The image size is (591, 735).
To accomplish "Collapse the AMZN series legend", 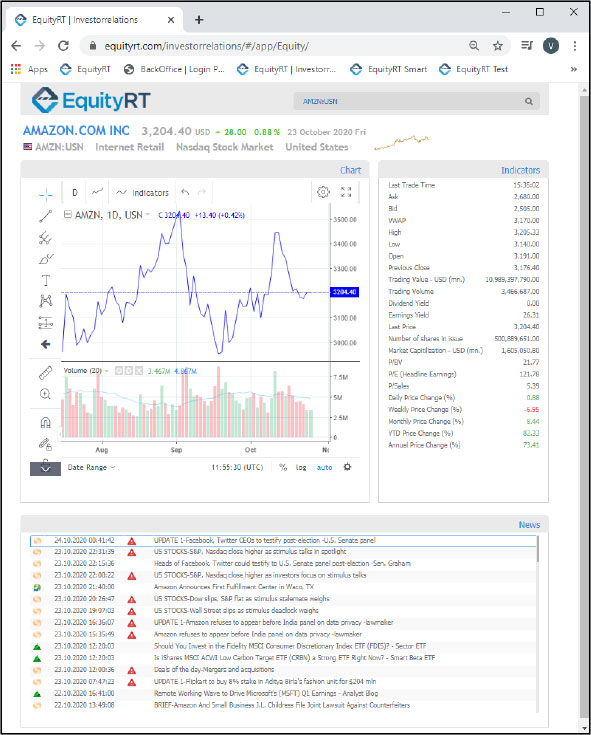I will 67,215.
